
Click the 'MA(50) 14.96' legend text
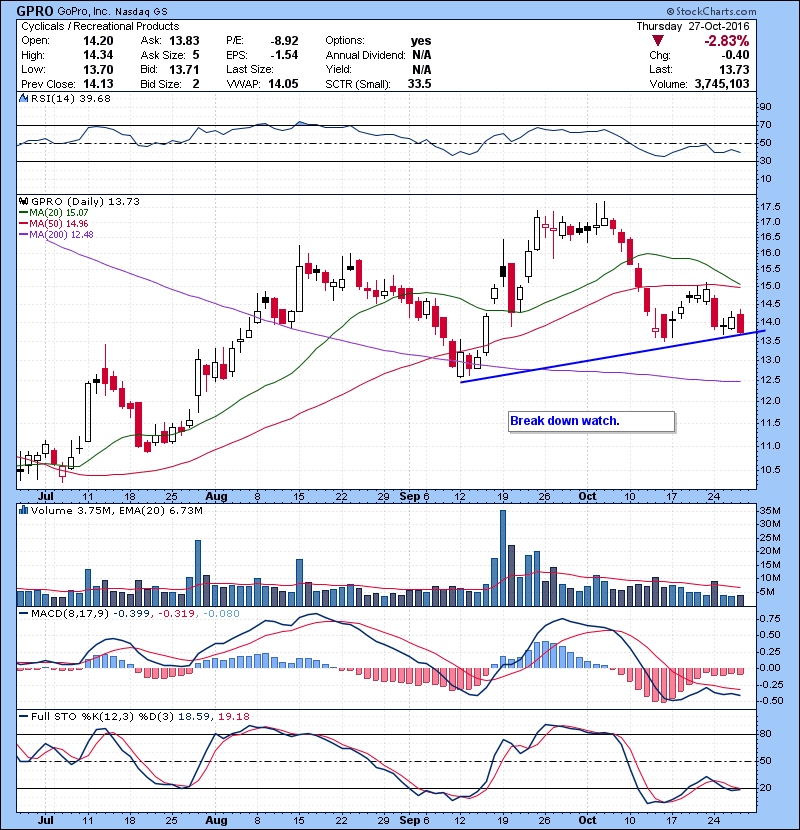click(59, 224)
